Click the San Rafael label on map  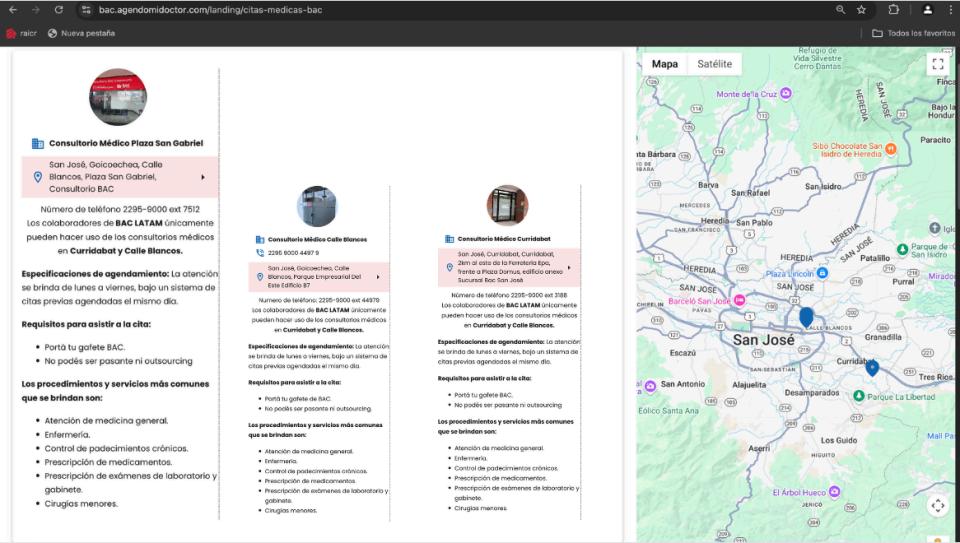pyautogui.click(x=750, y=193)
